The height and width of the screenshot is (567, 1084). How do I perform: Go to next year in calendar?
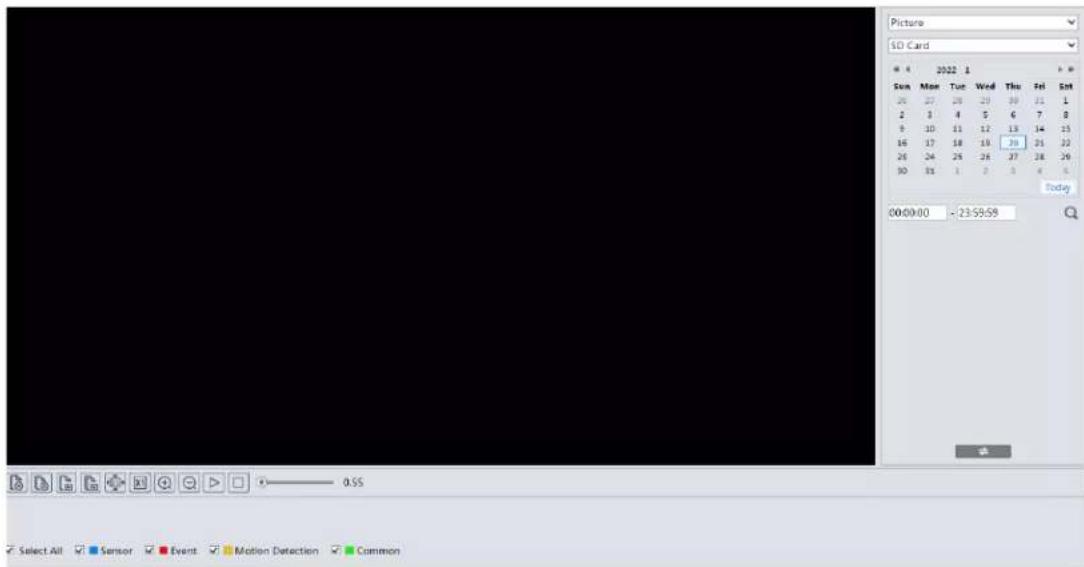(1071, 70)
